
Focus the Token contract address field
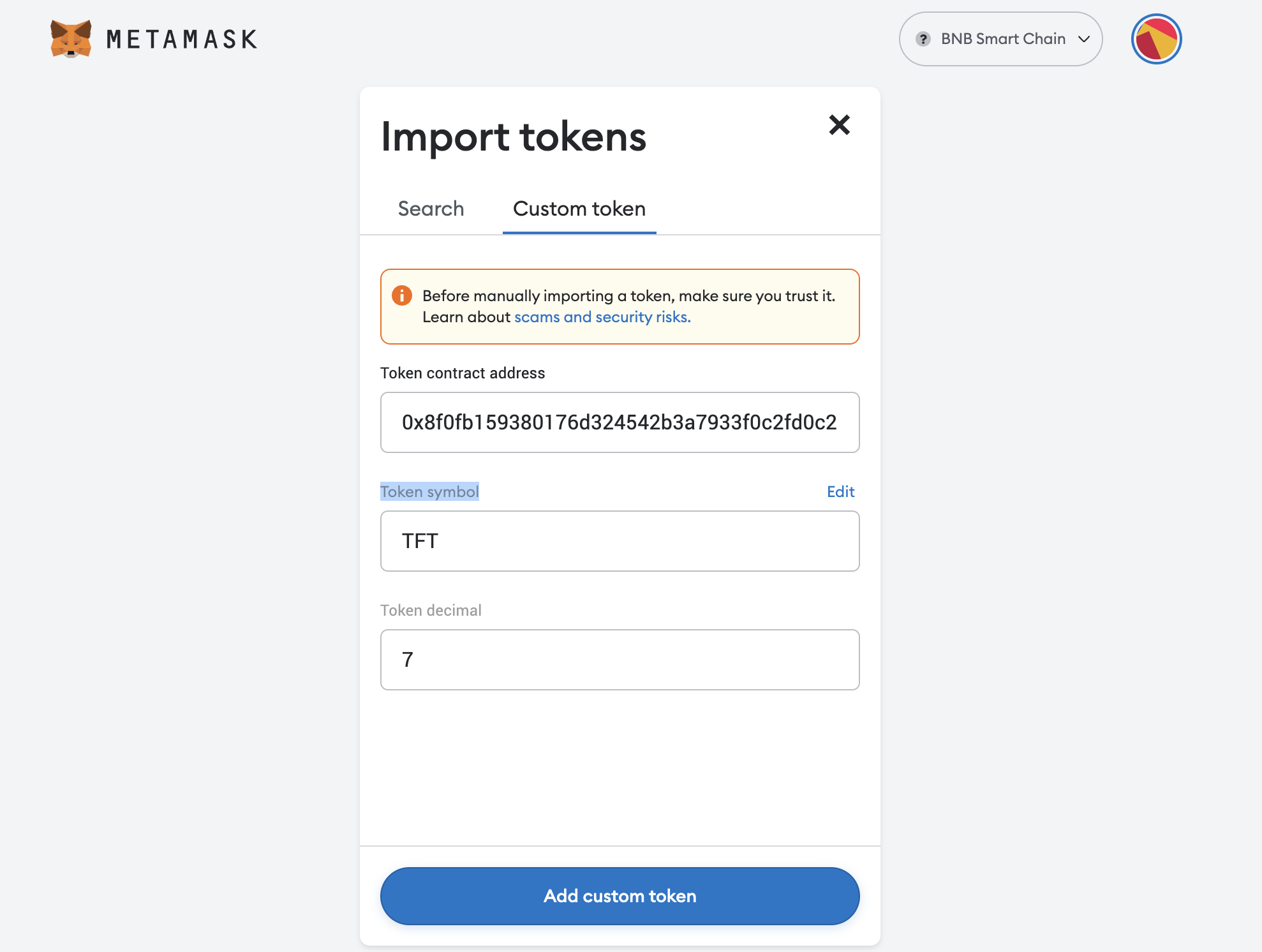pyautogui.click(x=620, y=422)
